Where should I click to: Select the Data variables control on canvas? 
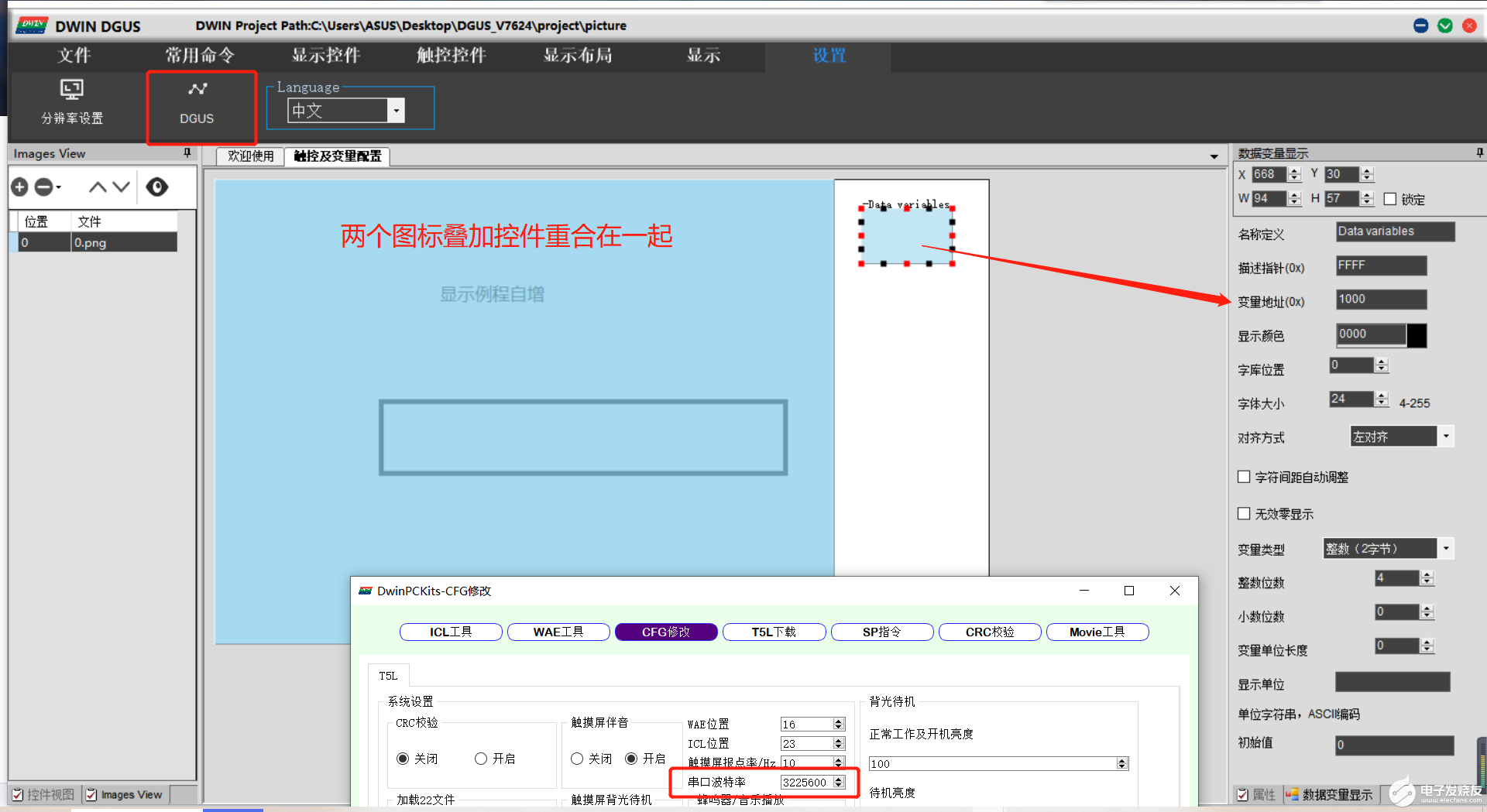906,236
